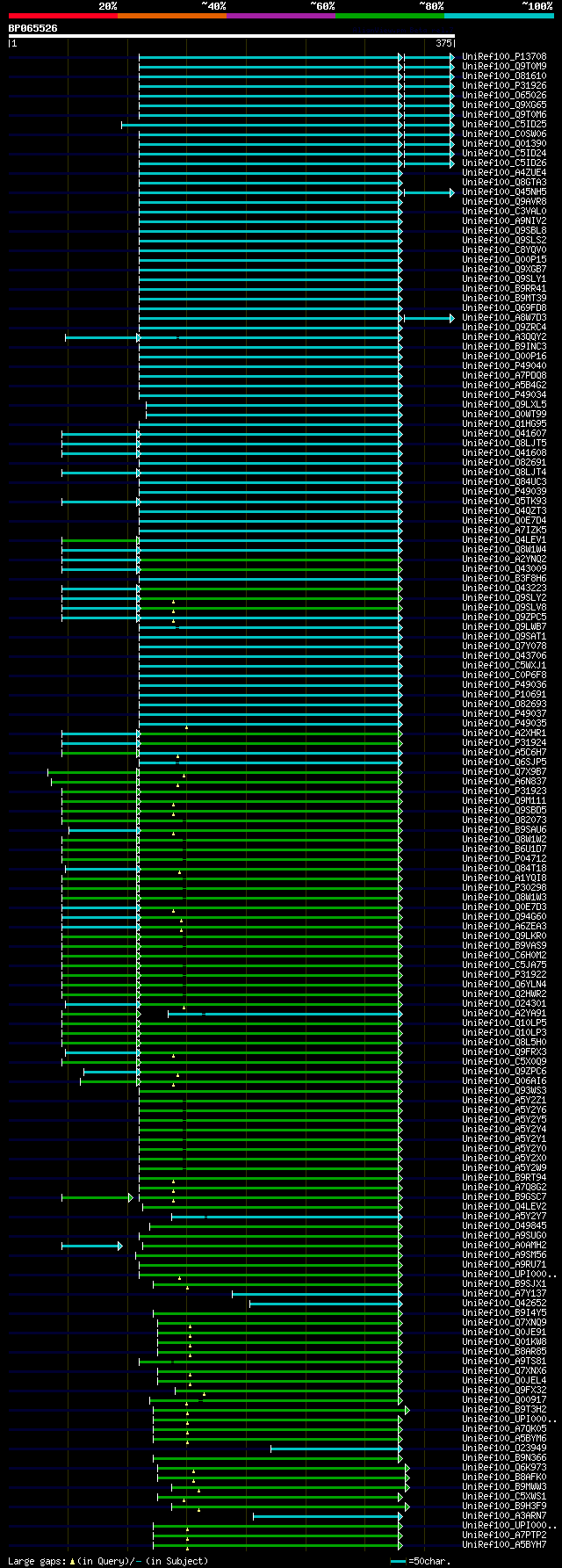Select label UniRef100_A5B4G2
The width and height of the screenshot is (562, 1568).
tap(504, 386)
